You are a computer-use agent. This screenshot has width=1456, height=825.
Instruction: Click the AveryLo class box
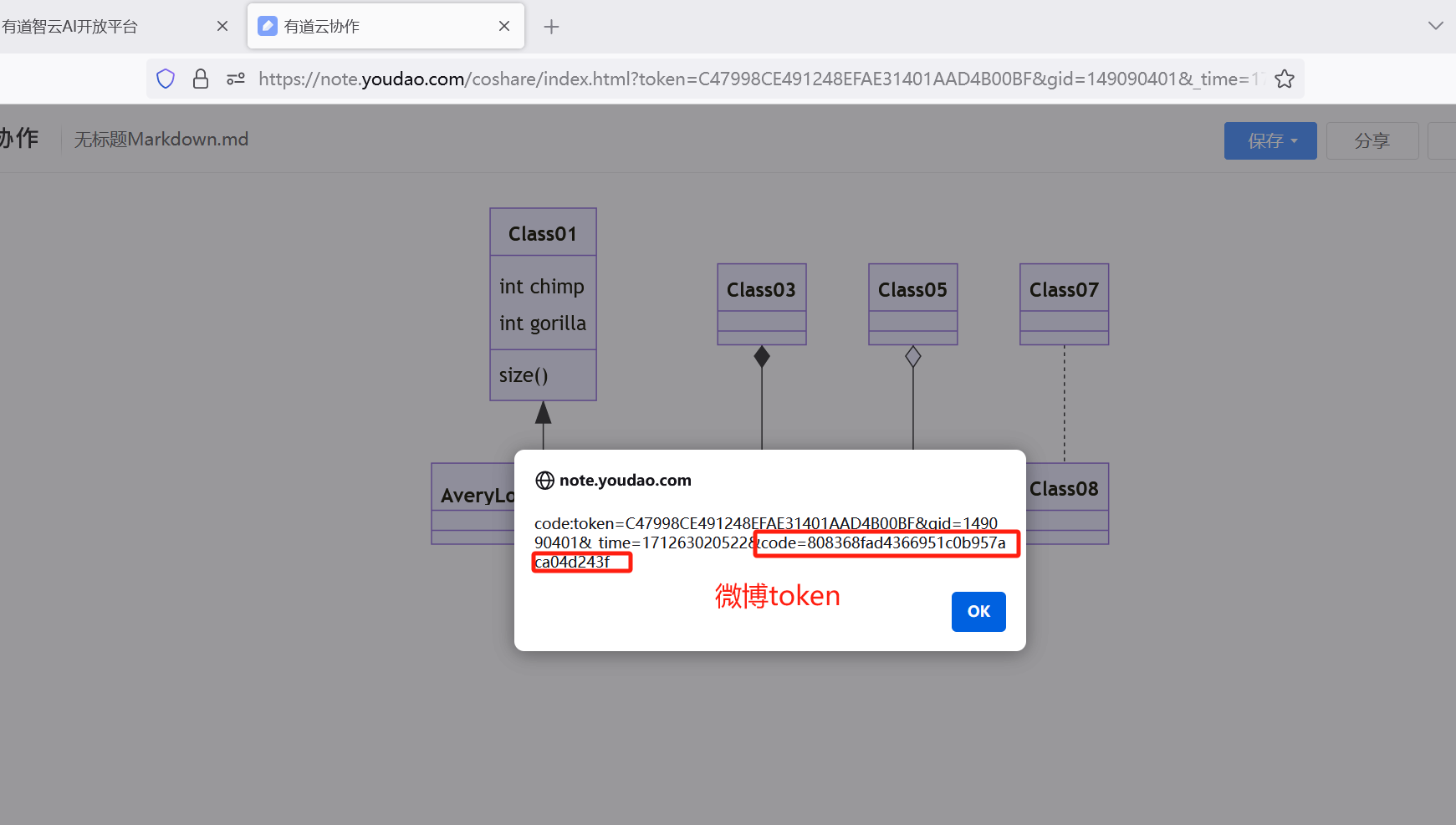[473, 503]
